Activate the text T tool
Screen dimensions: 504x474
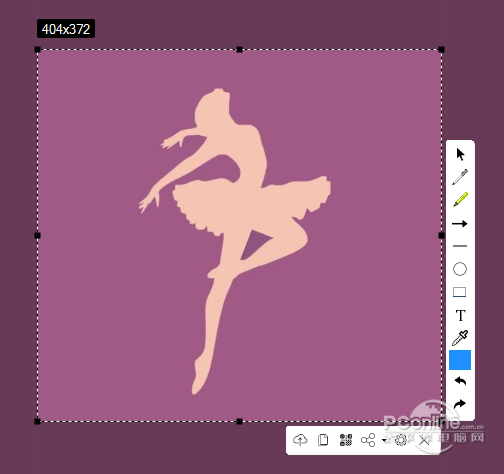coord(460,315)
